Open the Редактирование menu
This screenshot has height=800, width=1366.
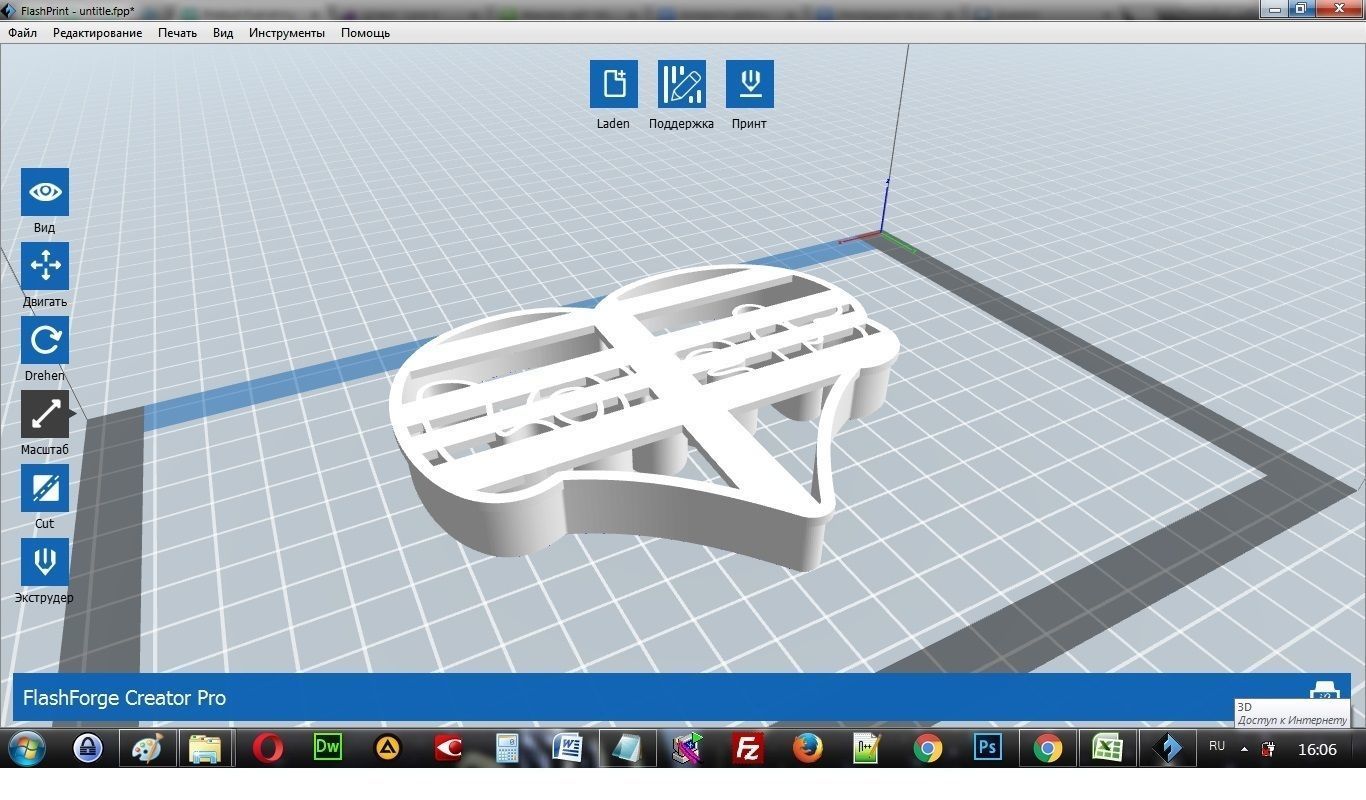97,33
